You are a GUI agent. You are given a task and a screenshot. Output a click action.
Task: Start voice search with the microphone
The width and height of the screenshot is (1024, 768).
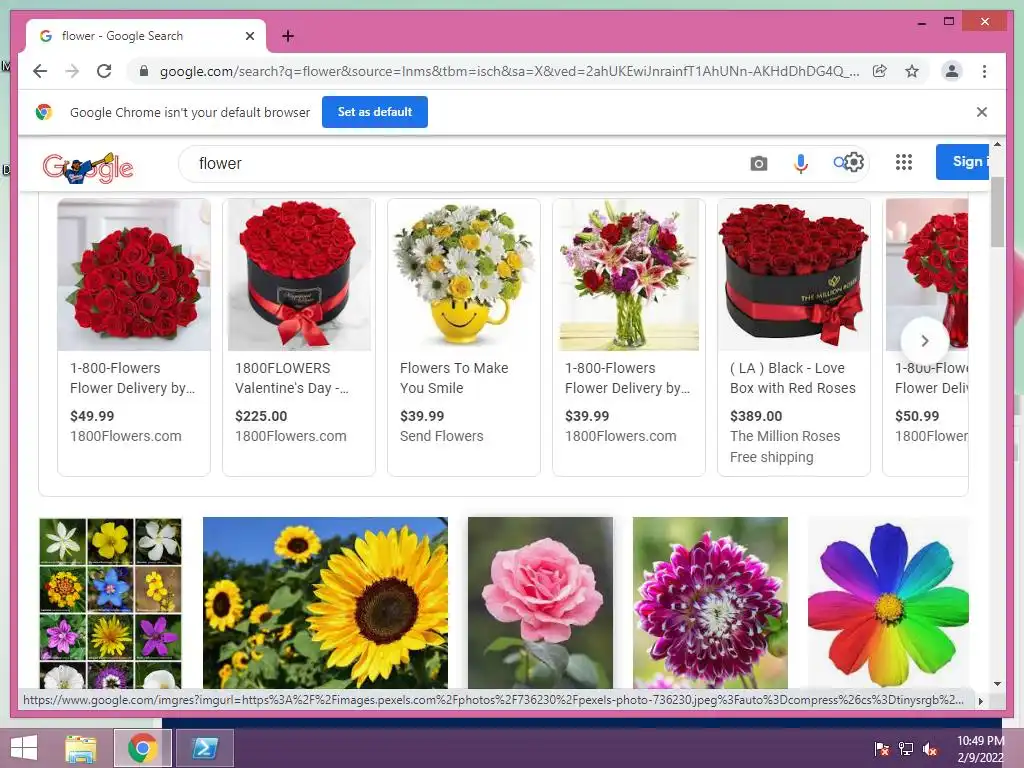[801, 163]
